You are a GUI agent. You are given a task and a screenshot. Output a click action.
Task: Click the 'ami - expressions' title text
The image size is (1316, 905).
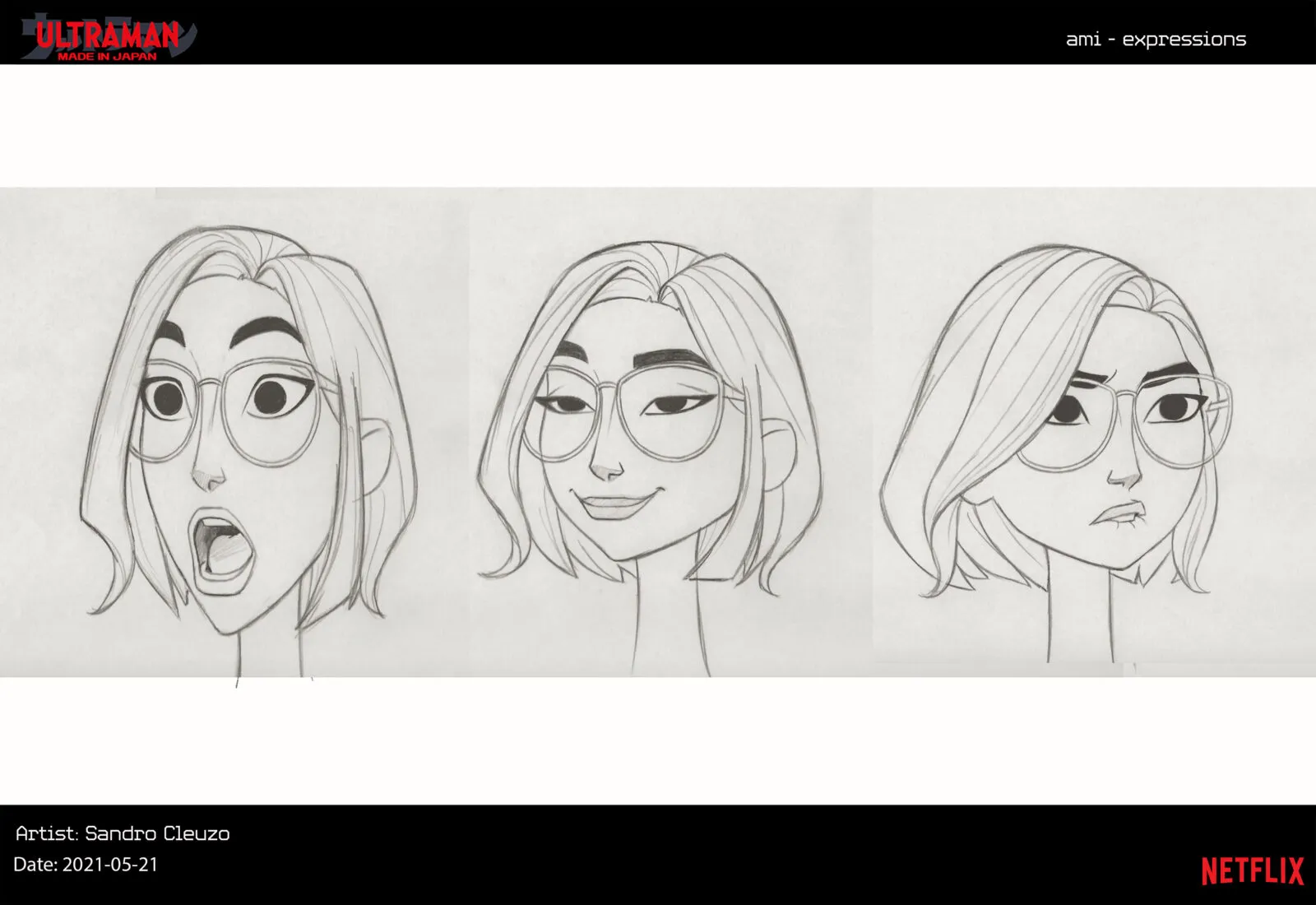[x=1156, y=39]
